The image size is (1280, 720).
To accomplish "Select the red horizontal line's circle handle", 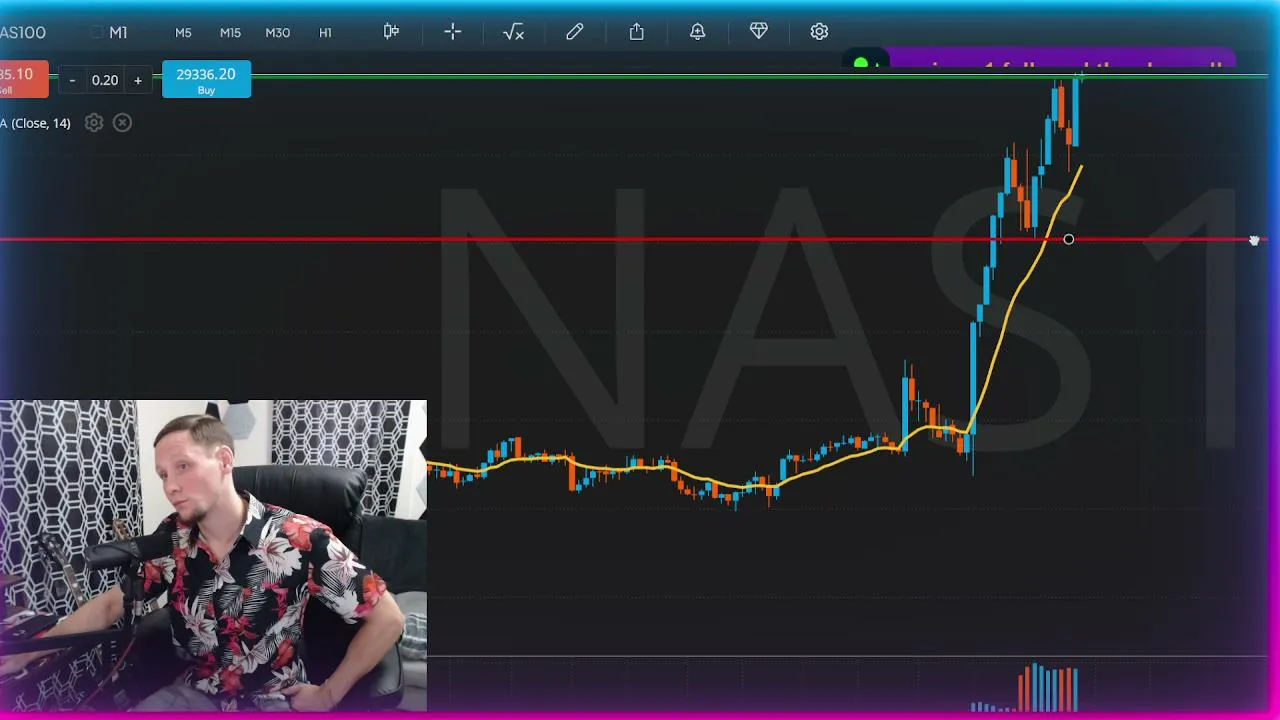I will (x=1069, y=240).
